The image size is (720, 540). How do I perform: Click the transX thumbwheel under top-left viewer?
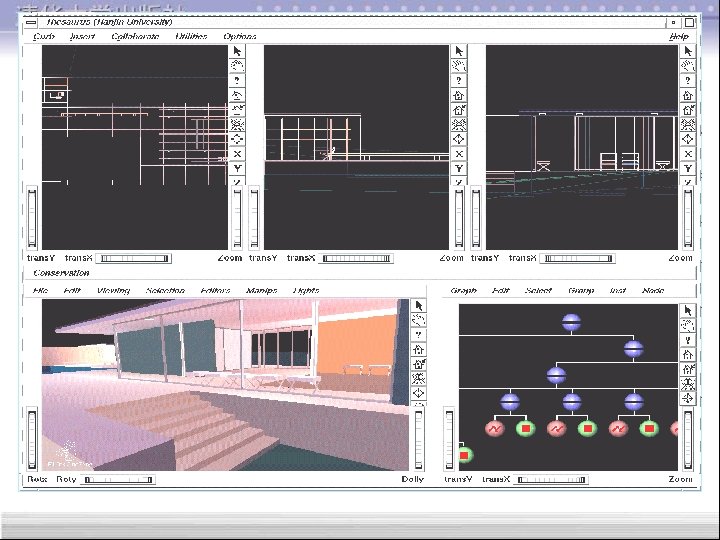coord(134,259)
